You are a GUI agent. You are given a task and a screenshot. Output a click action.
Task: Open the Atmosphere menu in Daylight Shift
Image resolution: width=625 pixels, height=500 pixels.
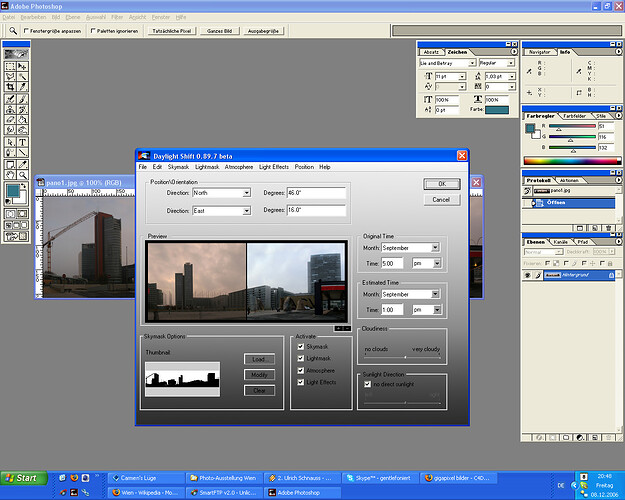239,167
